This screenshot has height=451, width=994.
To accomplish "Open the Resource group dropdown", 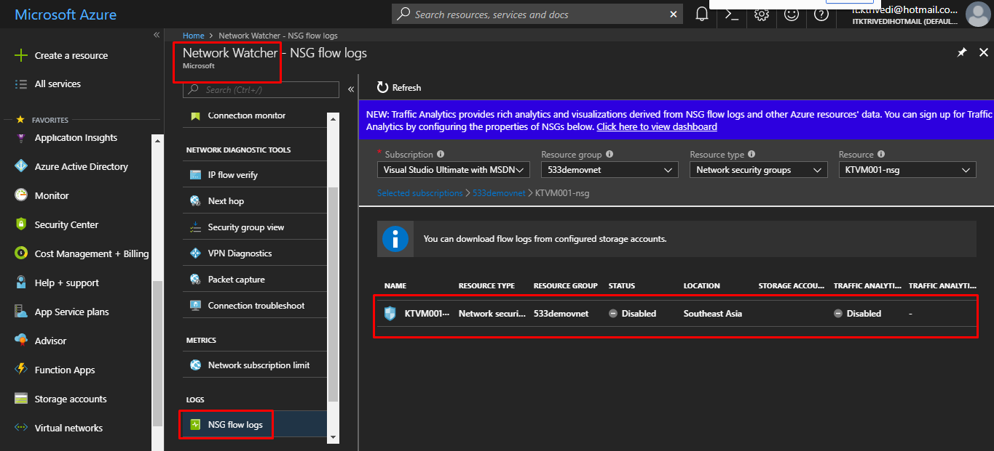I will coord(609,170).
